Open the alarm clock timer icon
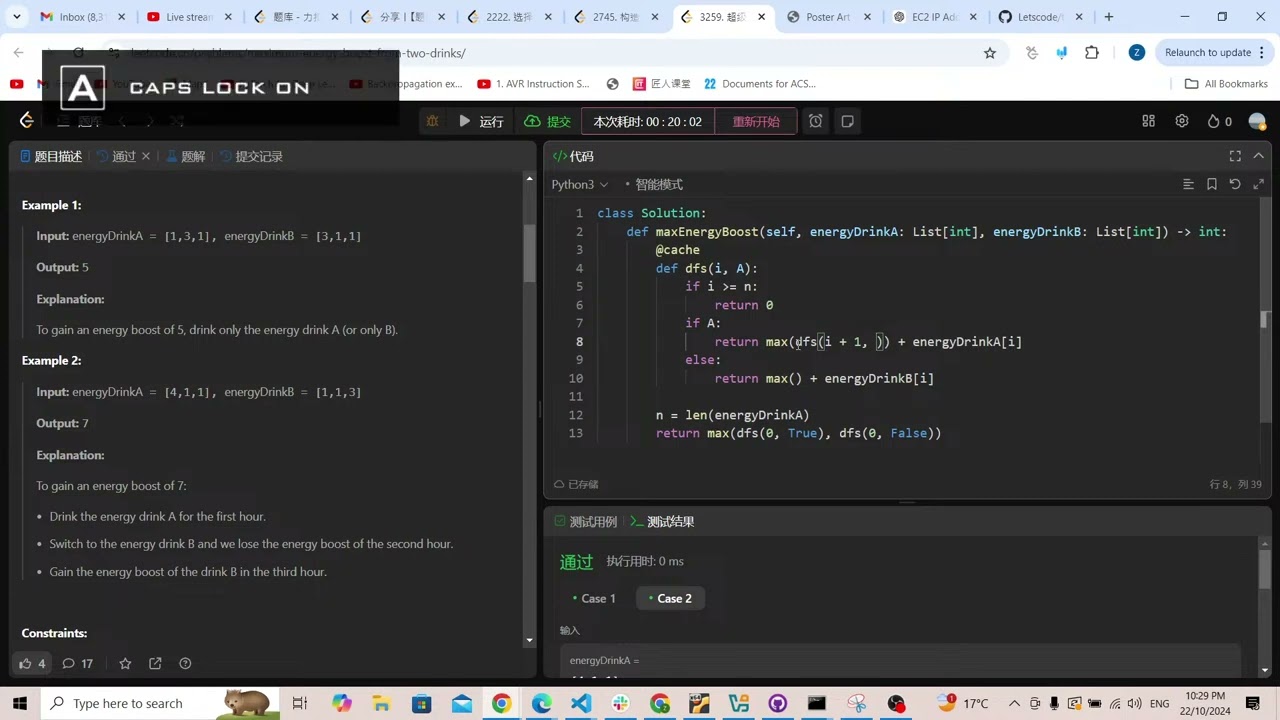Viewport: 1280px width, 720px height. (x=816, y=121)
